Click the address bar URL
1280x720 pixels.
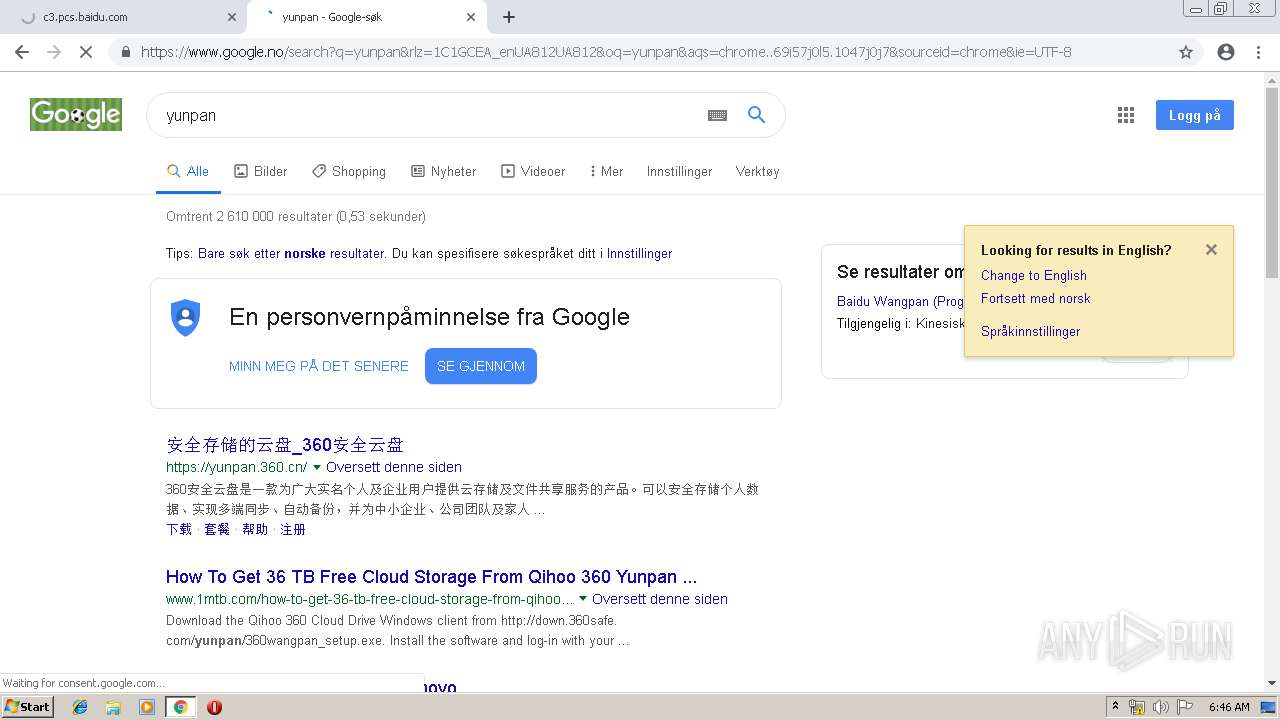606,52
